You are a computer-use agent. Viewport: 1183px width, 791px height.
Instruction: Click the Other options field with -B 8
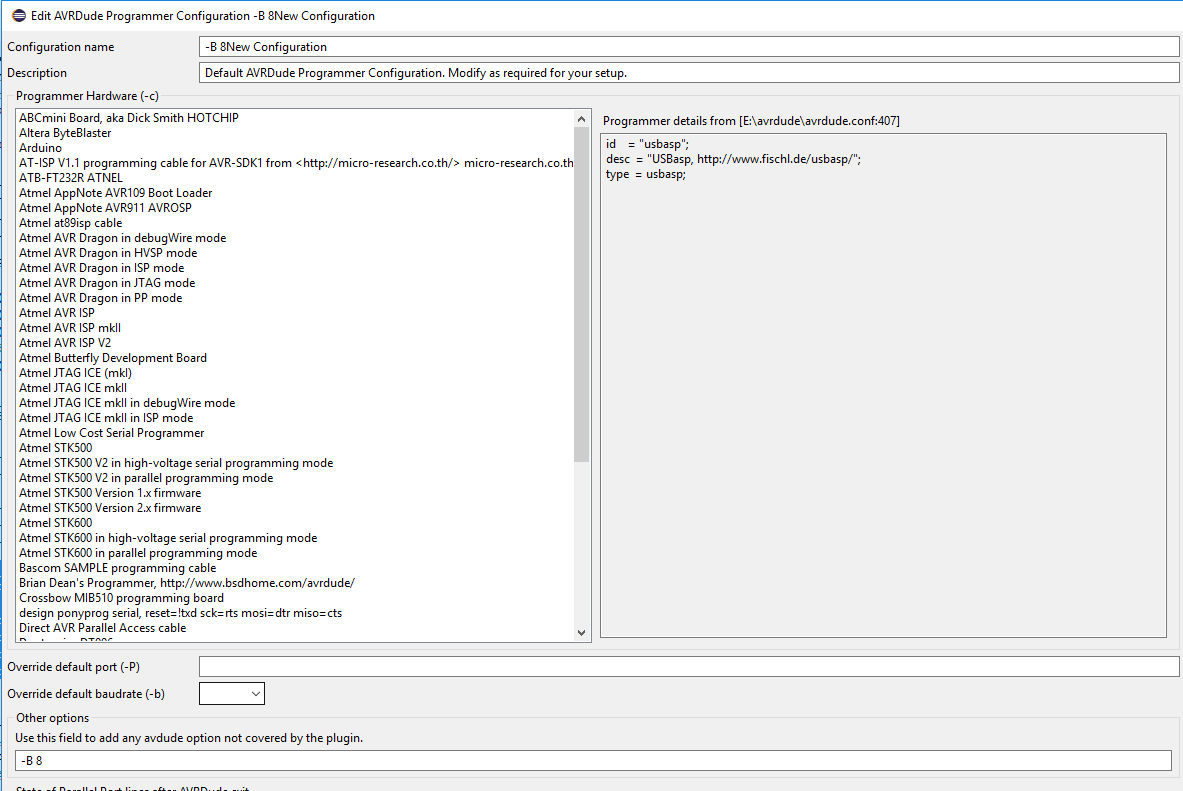coord(593,761)
